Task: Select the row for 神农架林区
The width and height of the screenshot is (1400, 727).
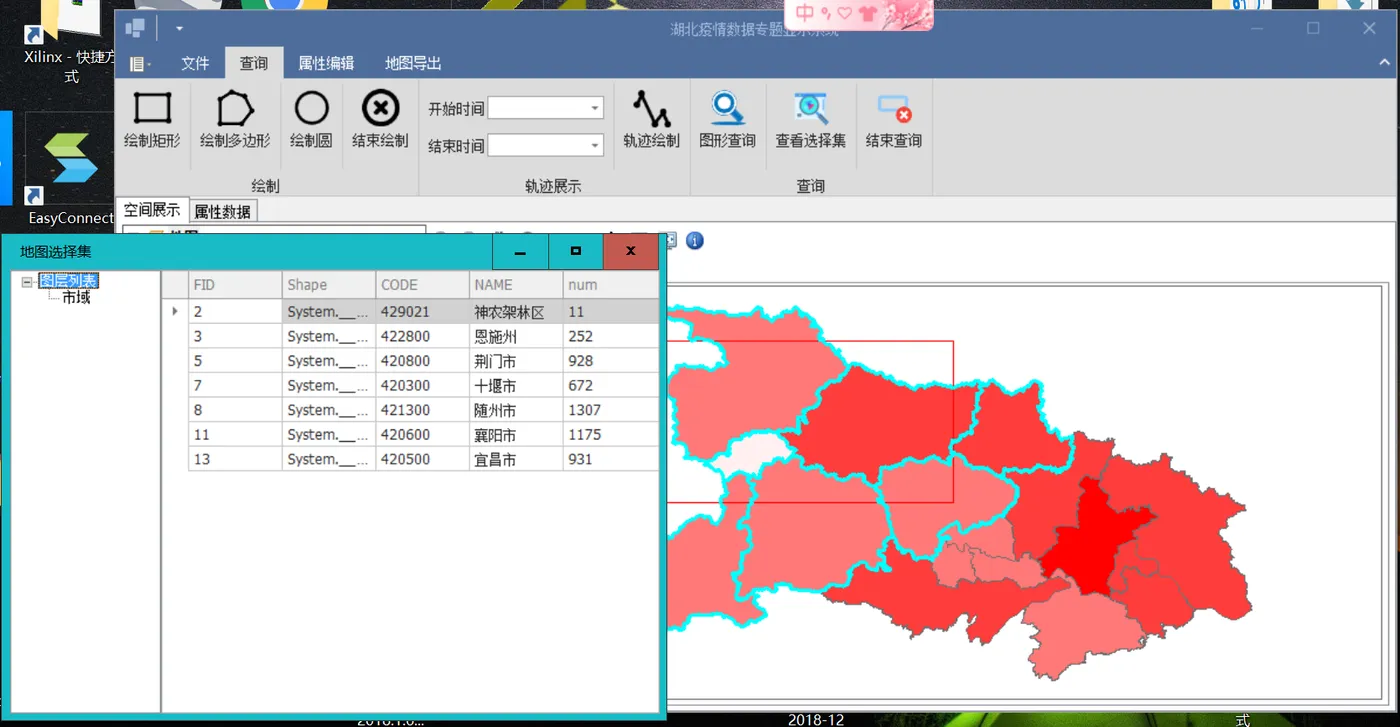Action: click(410, 312)
